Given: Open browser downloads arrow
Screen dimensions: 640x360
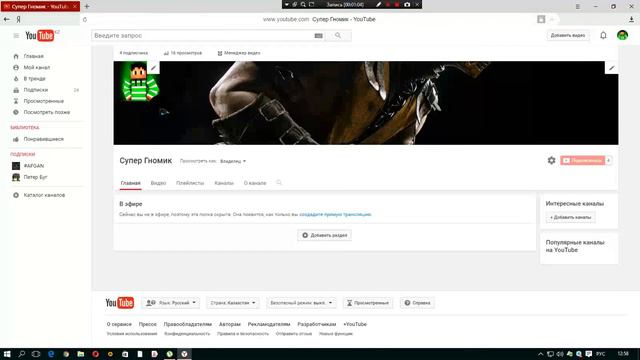Looking at the screenshot, I should 631,19.
